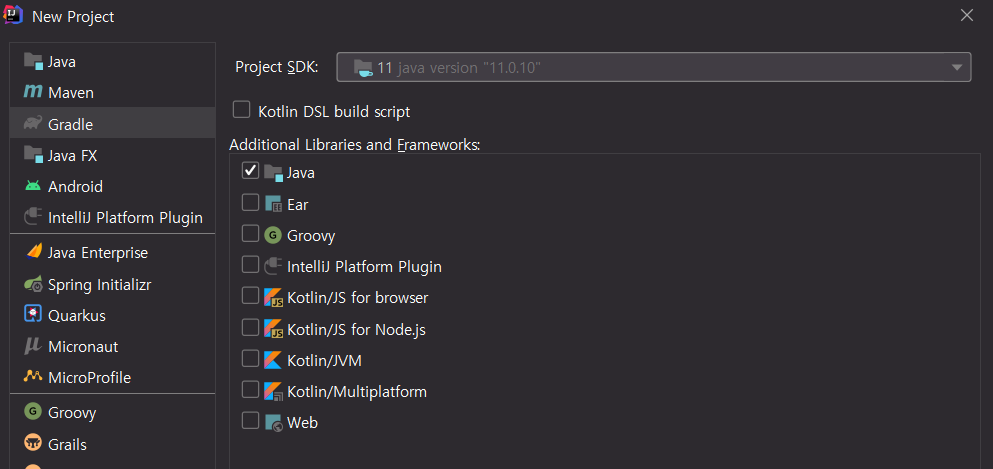Click the Kotlin/JVM icon
The height and width of the screenshot is (469, 993).
click(272, 360)
